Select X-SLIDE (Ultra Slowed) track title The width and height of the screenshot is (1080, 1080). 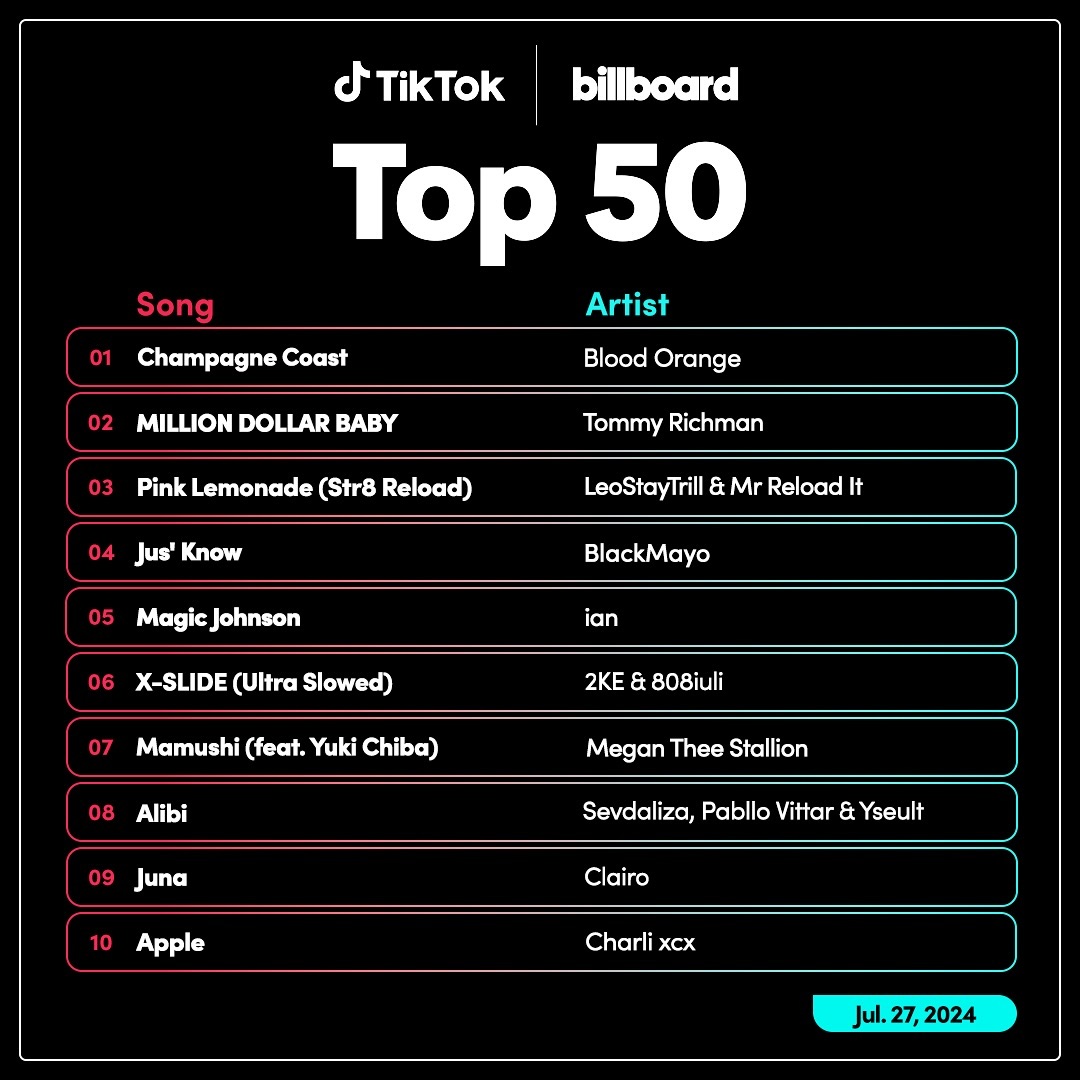pos(264,683)
